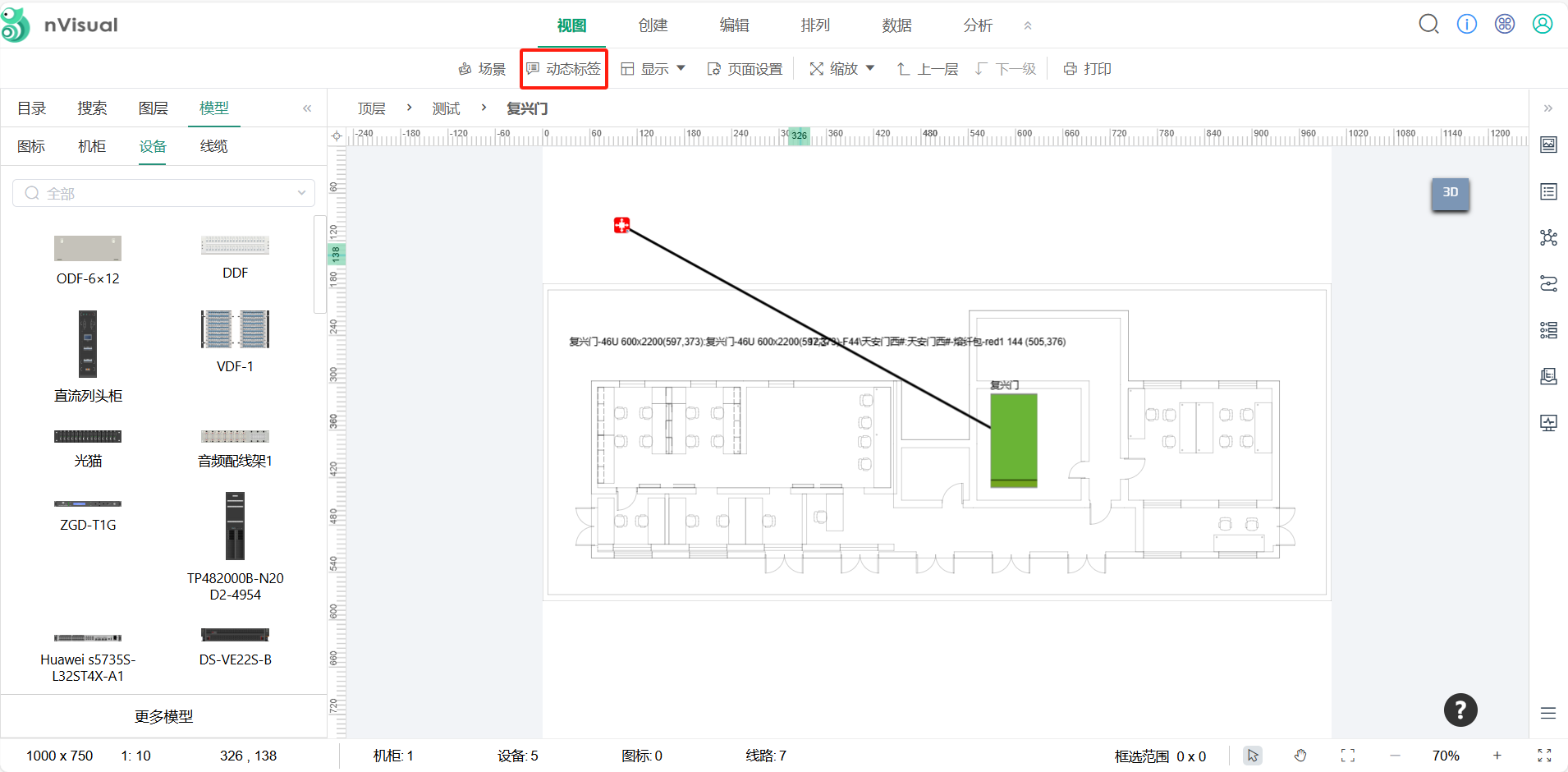Image resolution: width=1568 pixels, height=772 pixels.
Task: Click the 测试 breadcrumb link
Action: point(446,108)
